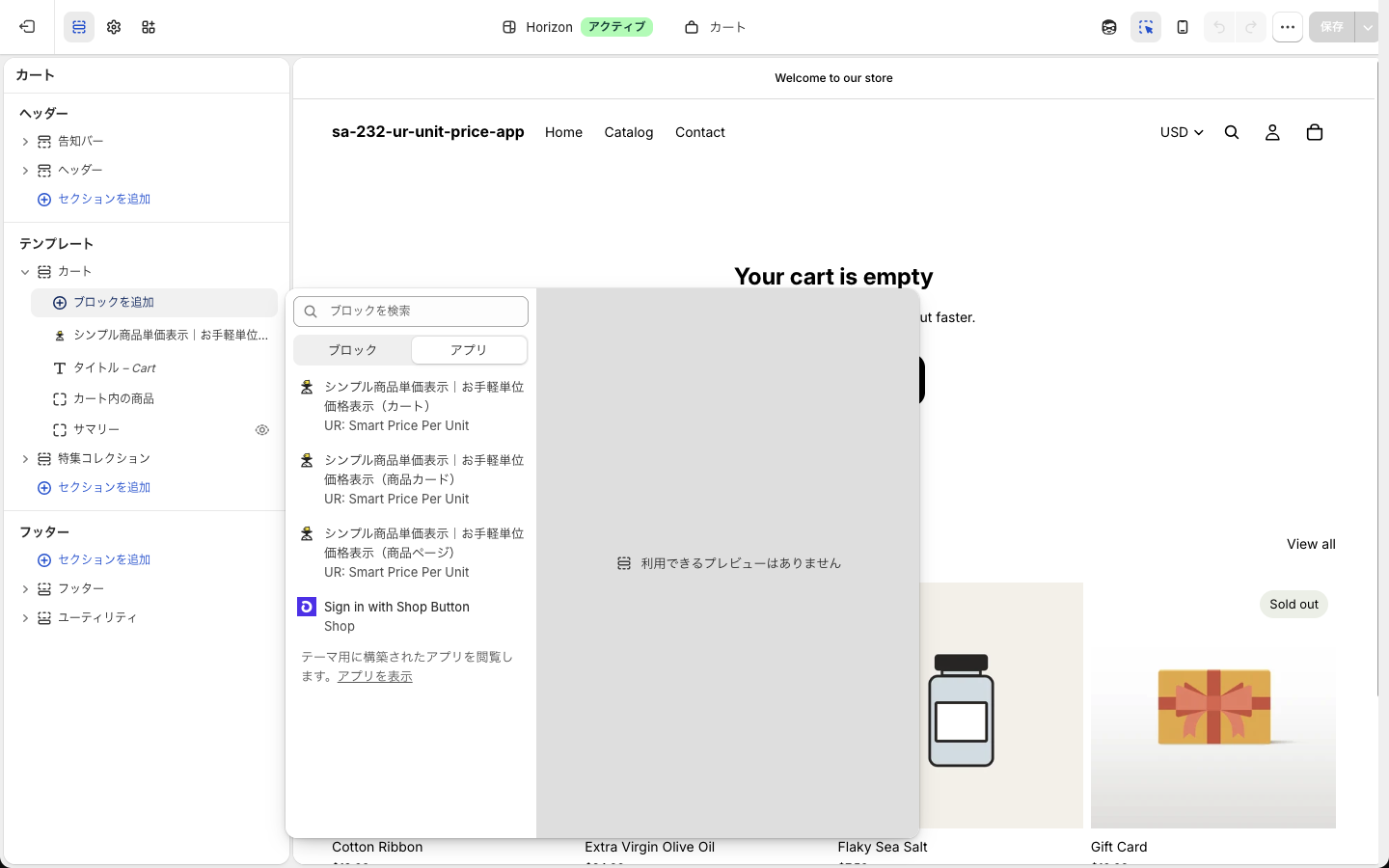Click the market preview icon in top bar
The height and width of the screenshot is (868, 1389).
(x=1109, y=27)
